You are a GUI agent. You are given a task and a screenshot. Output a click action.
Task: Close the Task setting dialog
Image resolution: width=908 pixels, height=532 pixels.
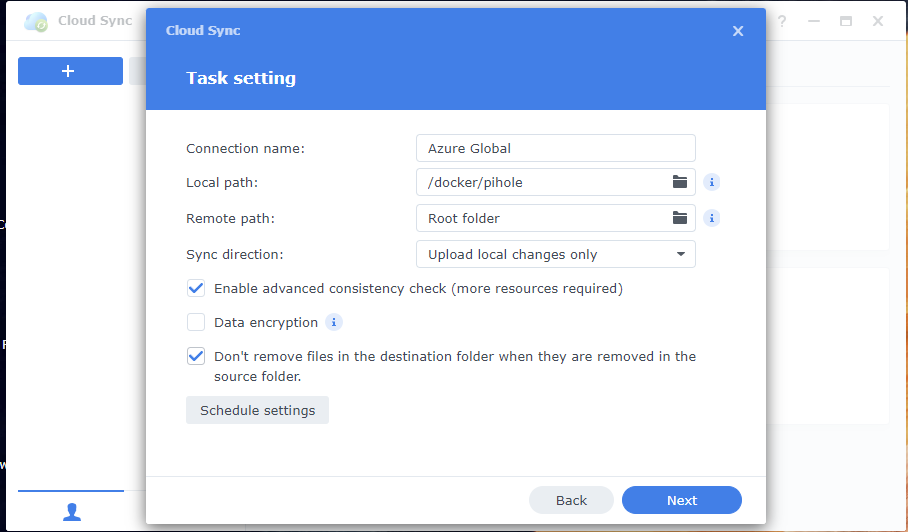[x=738, y=31]
